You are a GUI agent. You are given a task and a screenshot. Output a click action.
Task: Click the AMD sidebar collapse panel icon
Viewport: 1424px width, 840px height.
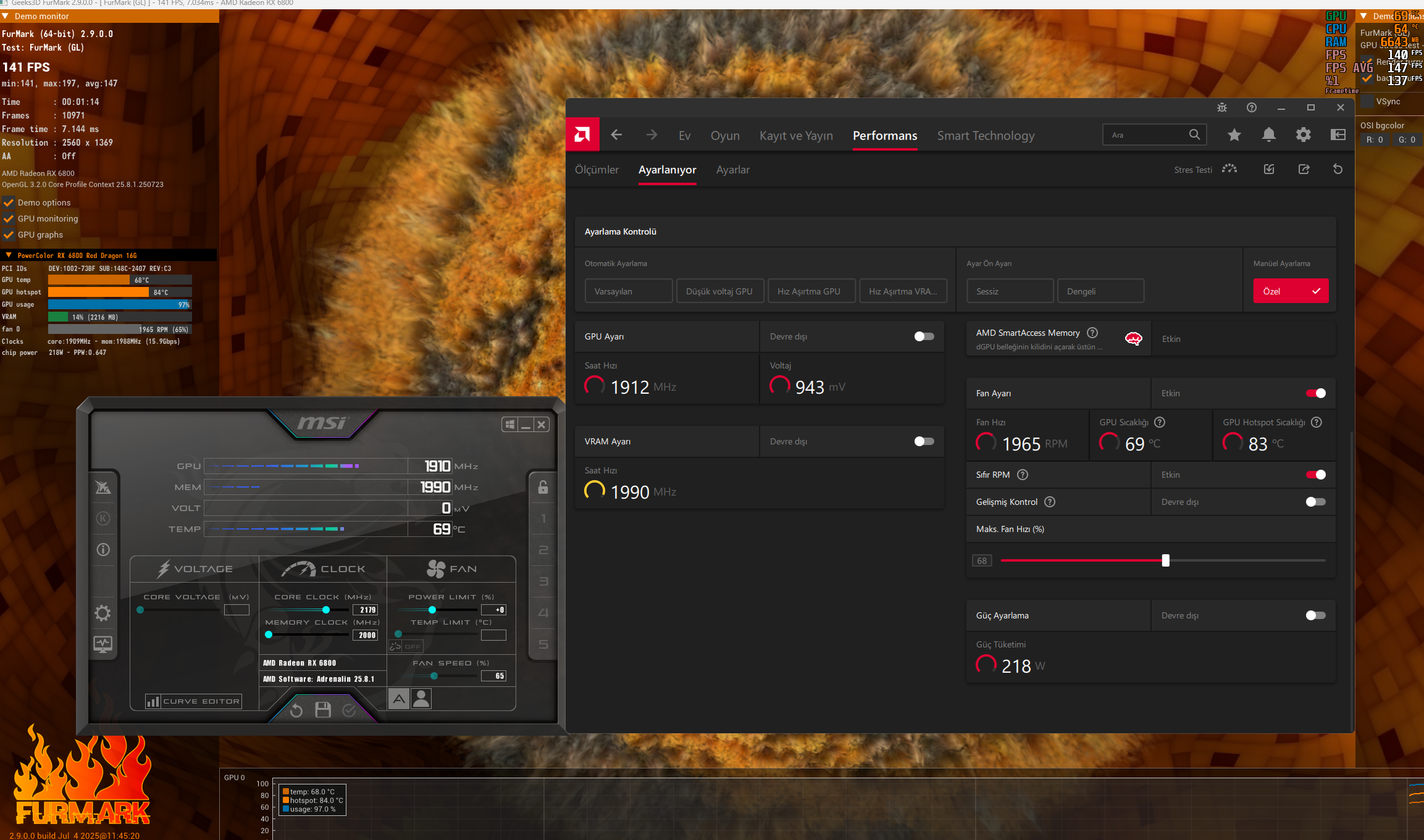(1338, 135)
